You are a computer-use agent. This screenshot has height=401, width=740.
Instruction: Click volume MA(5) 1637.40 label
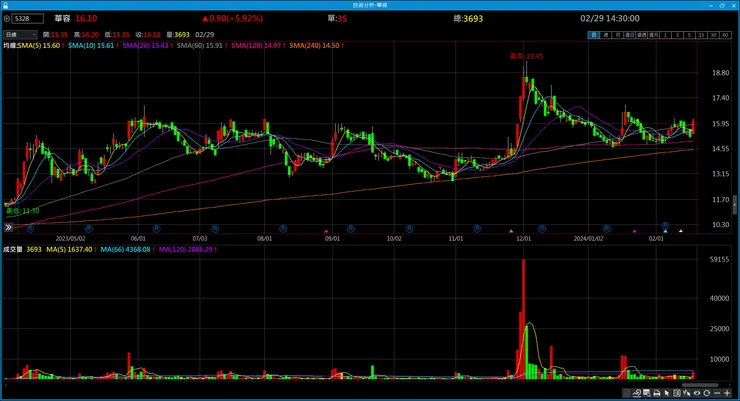tap(69, 250)
